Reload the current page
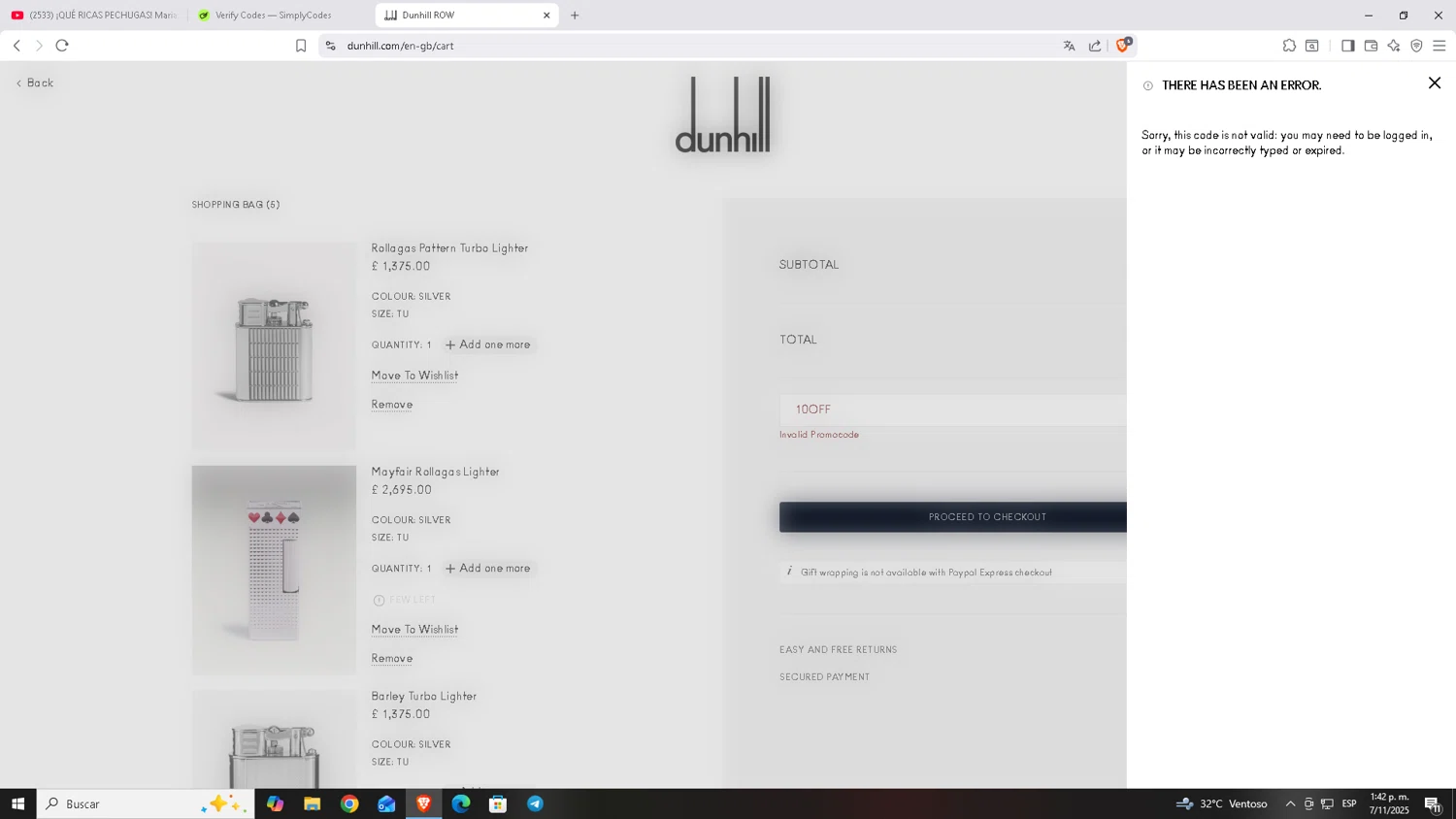This screenshot has height=819, width=1456. [x=62, y=46]
